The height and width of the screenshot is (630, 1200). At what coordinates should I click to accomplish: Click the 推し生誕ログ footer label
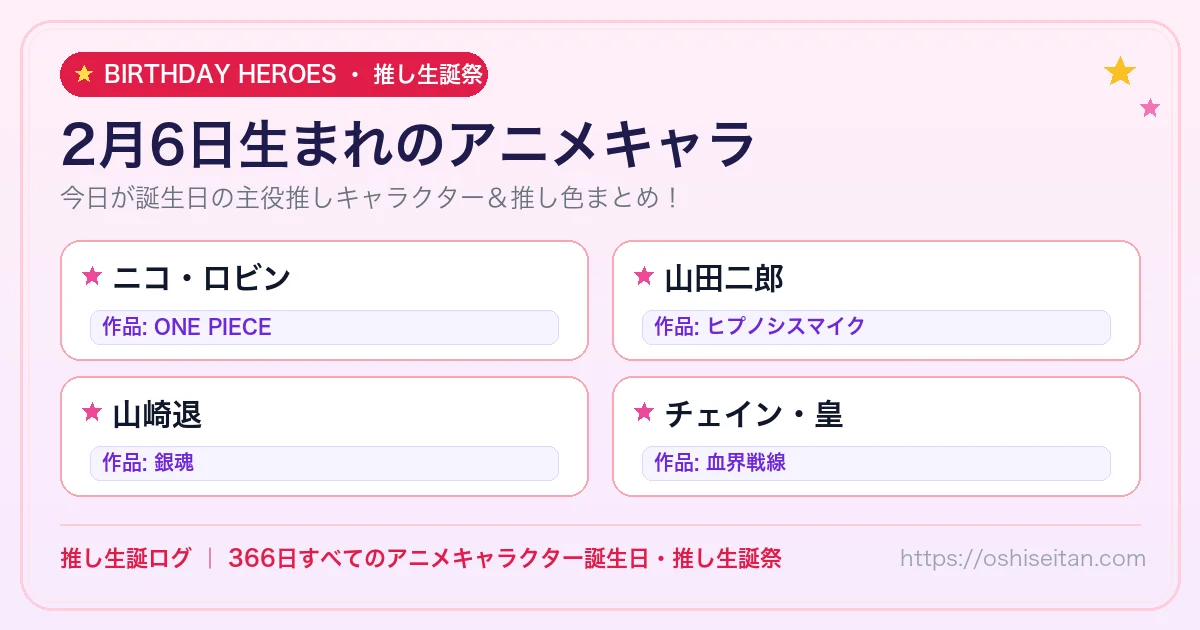pyautogui.click(x=125, y=558)
